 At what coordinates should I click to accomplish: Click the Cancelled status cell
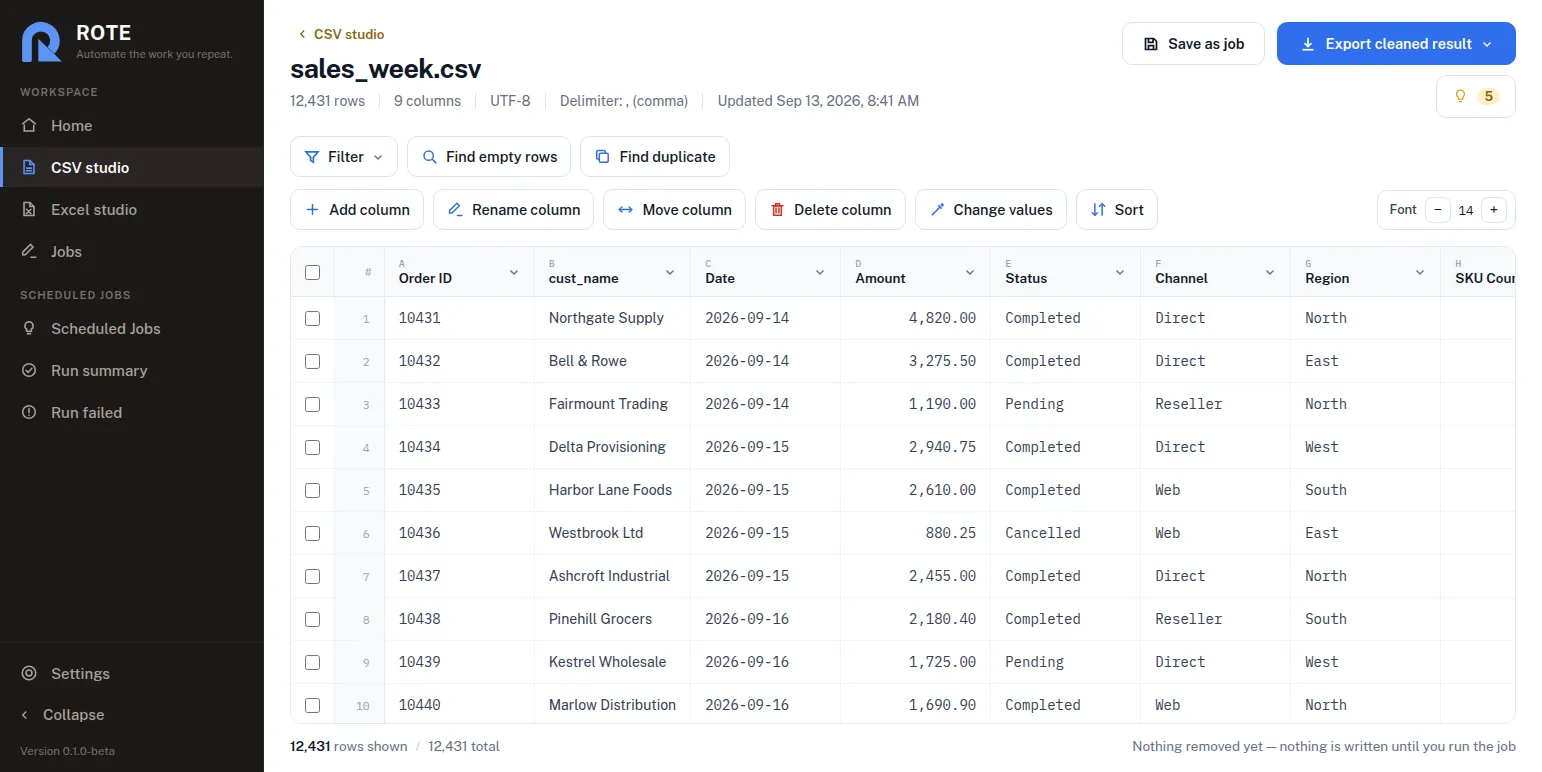click(1066, 533)
